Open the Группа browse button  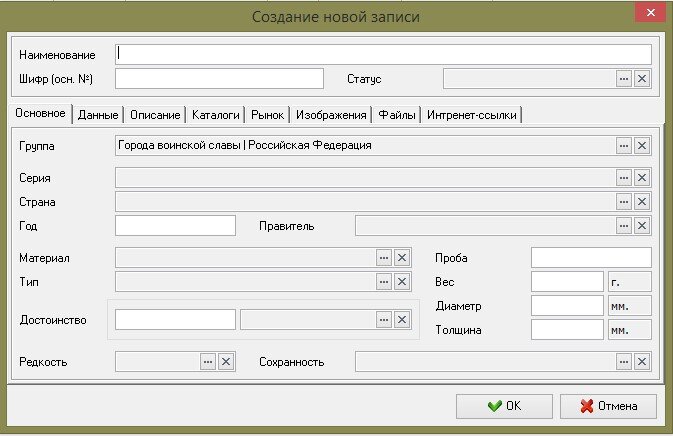point(624,146)
